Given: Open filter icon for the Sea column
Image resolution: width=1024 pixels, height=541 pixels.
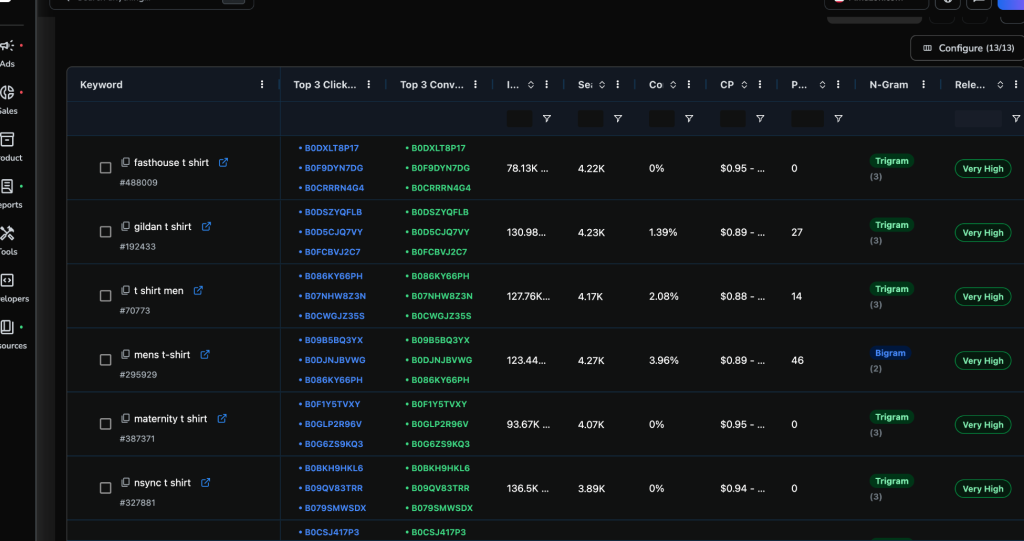Looking at the screenshot, I should pyautogui.click(x=618, y=118).
